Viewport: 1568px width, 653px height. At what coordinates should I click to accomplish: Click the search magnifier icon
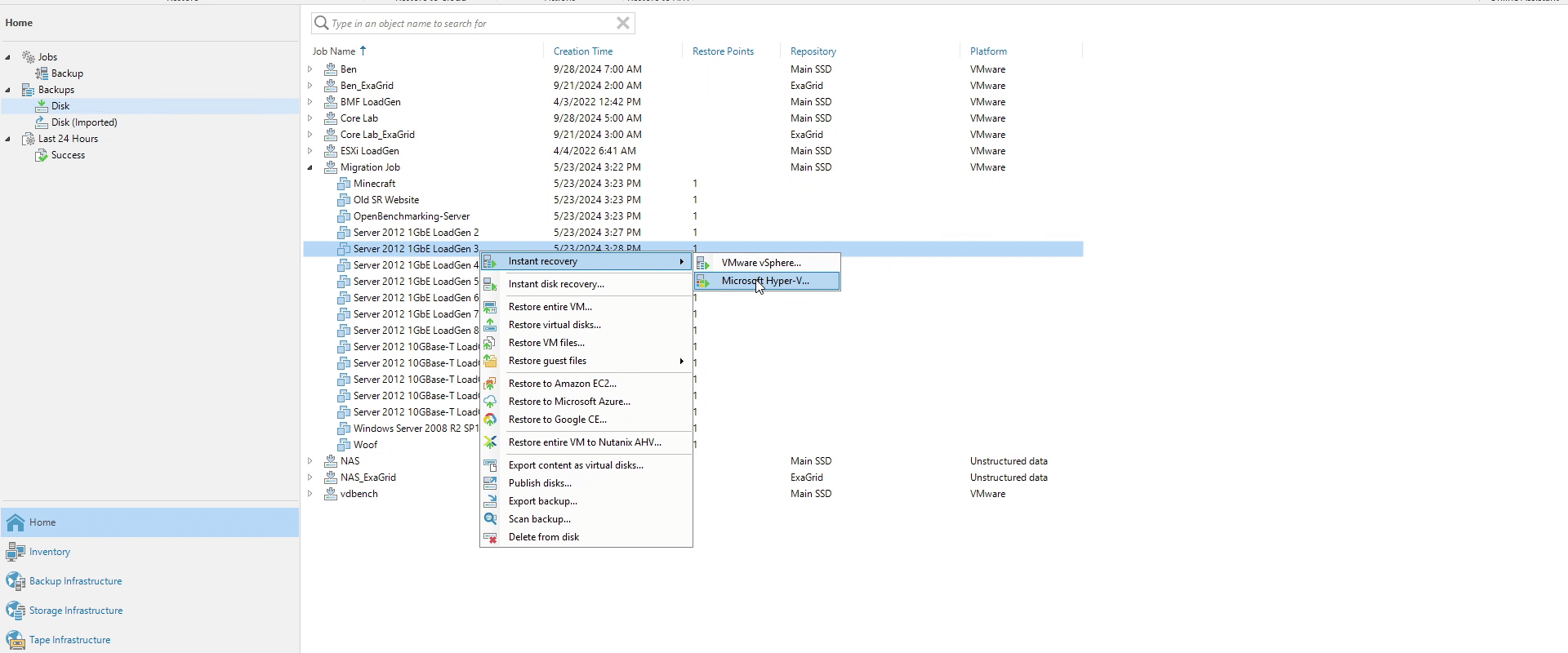(322, 23)
